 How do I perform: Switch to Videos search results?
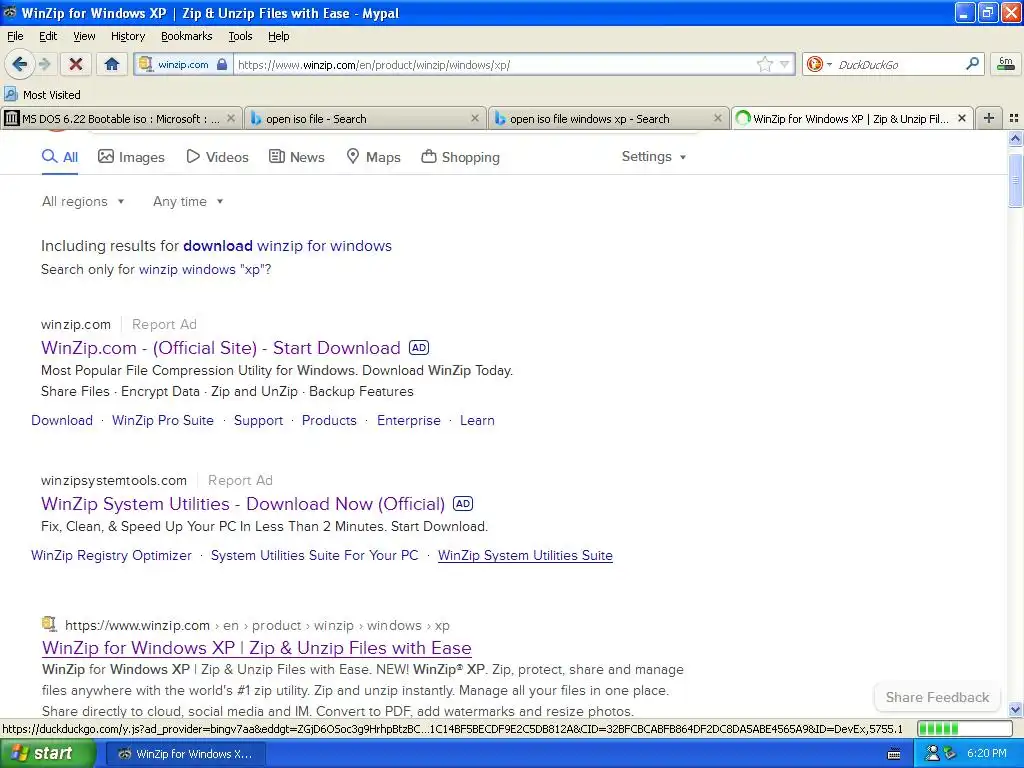(217, 157)
